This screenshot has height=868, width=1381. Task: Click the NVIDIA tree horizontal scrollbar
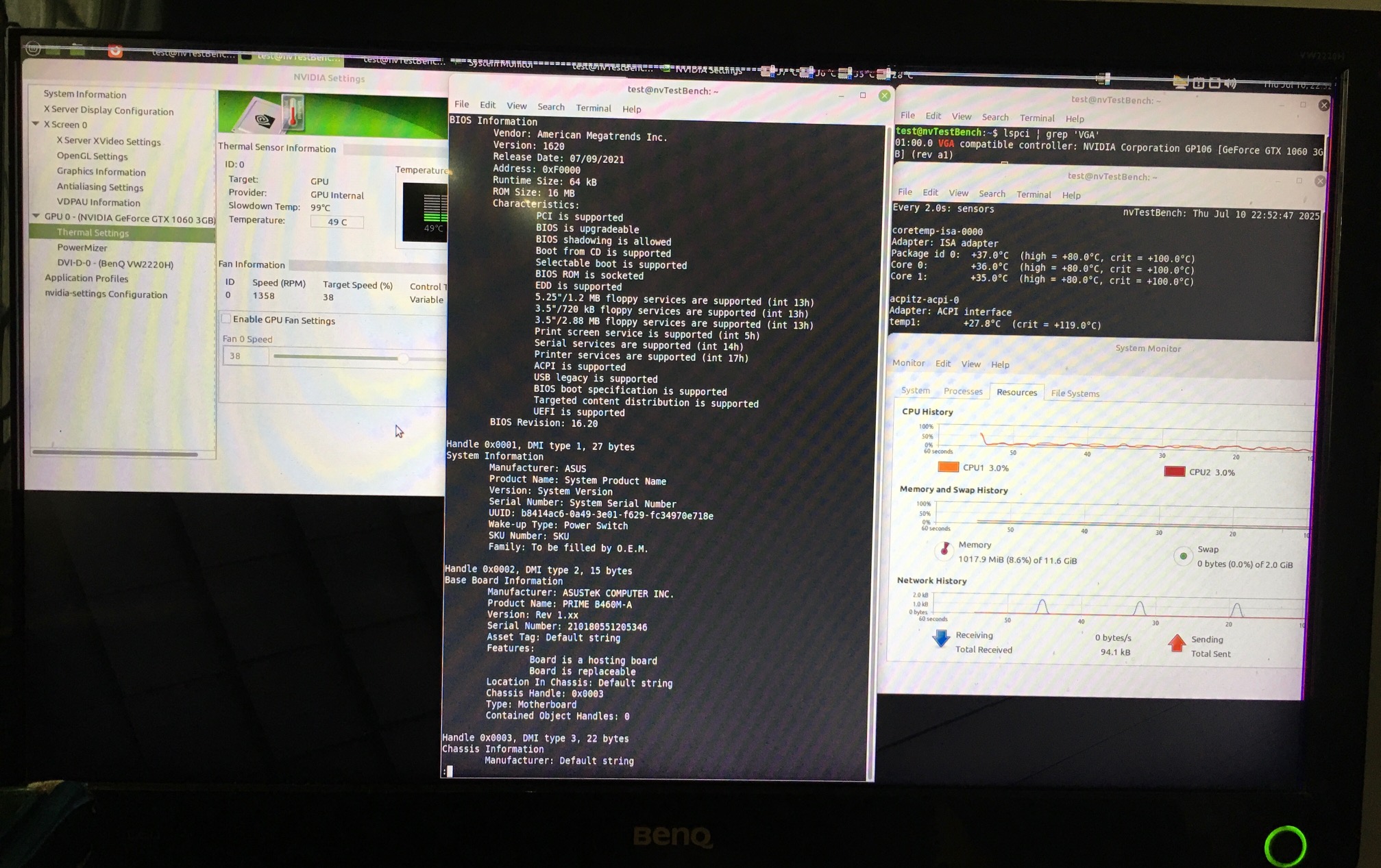(x=115, y=453)
